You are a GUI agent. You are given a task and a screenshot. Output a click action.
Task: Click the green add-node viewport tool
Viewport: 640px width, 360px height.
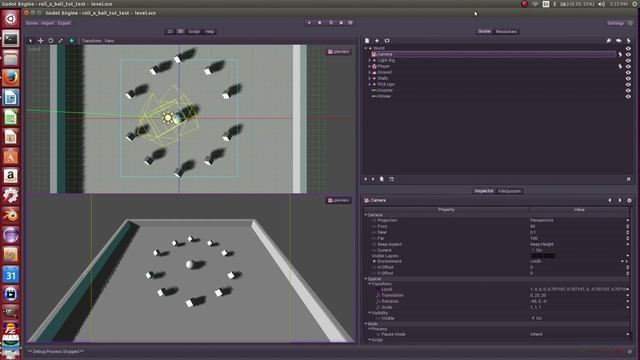[71, 41]
